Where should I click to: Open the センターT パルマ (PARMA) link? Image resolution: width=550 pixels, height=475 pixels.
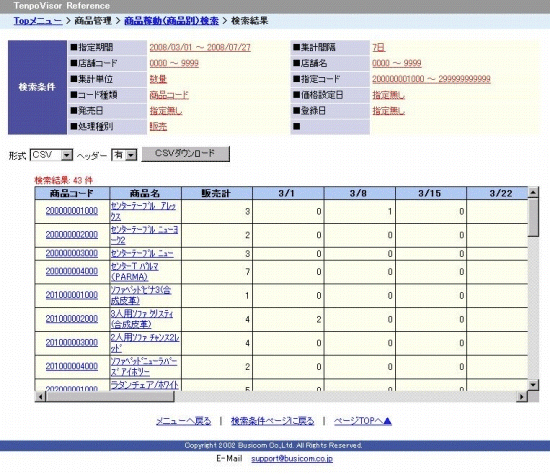coord(134,272)
